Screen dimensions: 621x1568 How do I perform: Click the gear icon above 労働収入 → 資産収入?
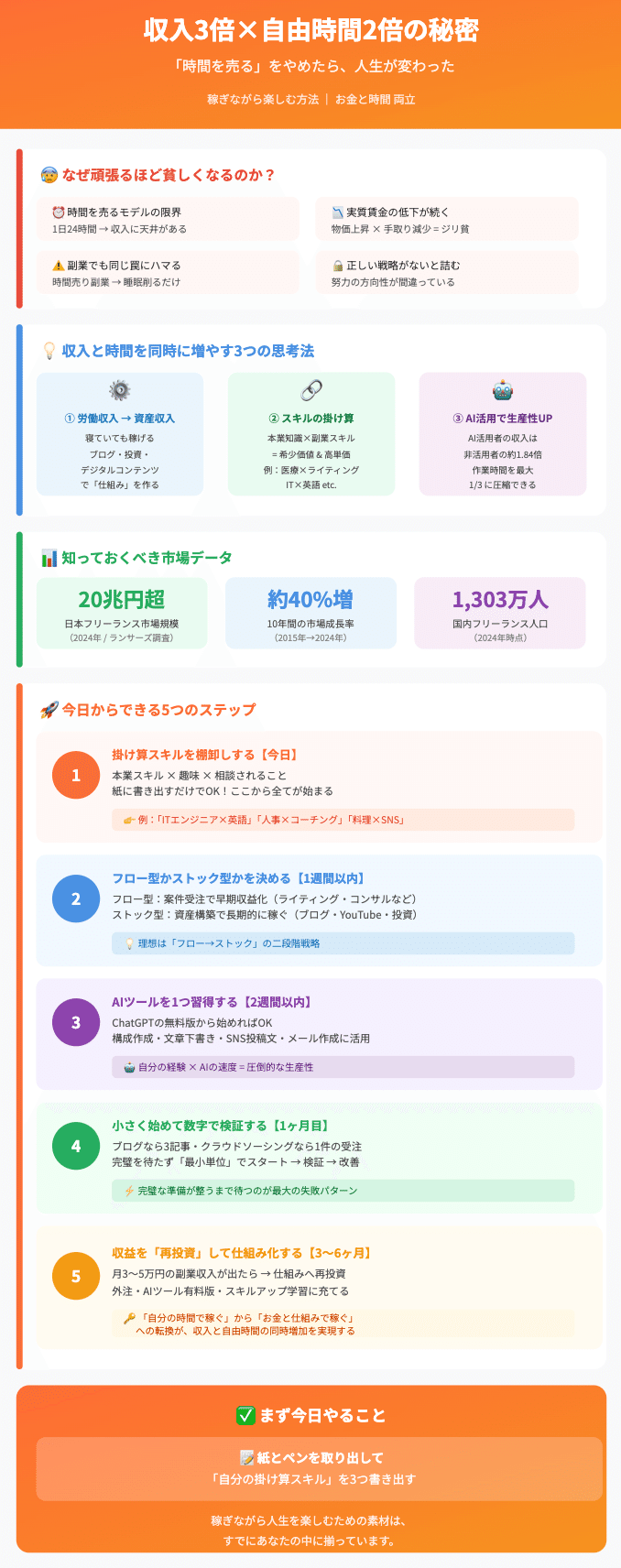[x=120, y=391]
